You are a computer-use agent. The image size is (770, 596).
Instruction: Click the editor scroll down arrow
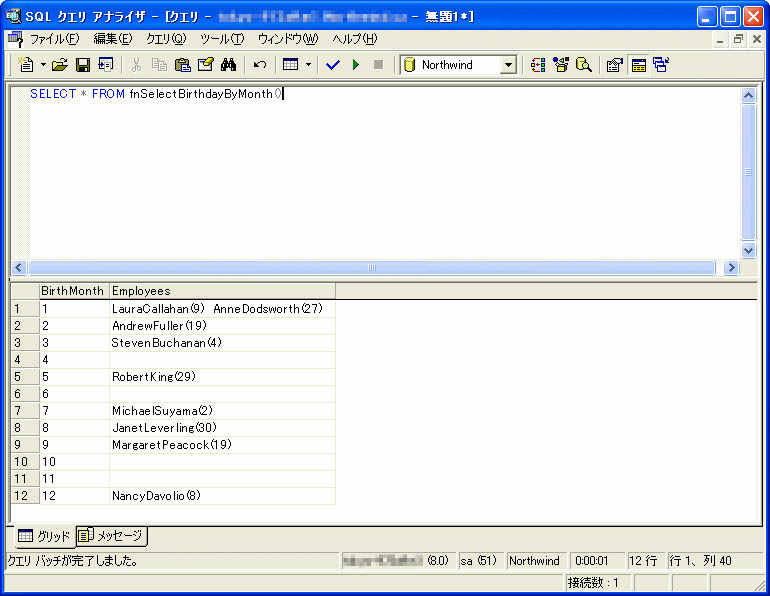tap(748, 250)
